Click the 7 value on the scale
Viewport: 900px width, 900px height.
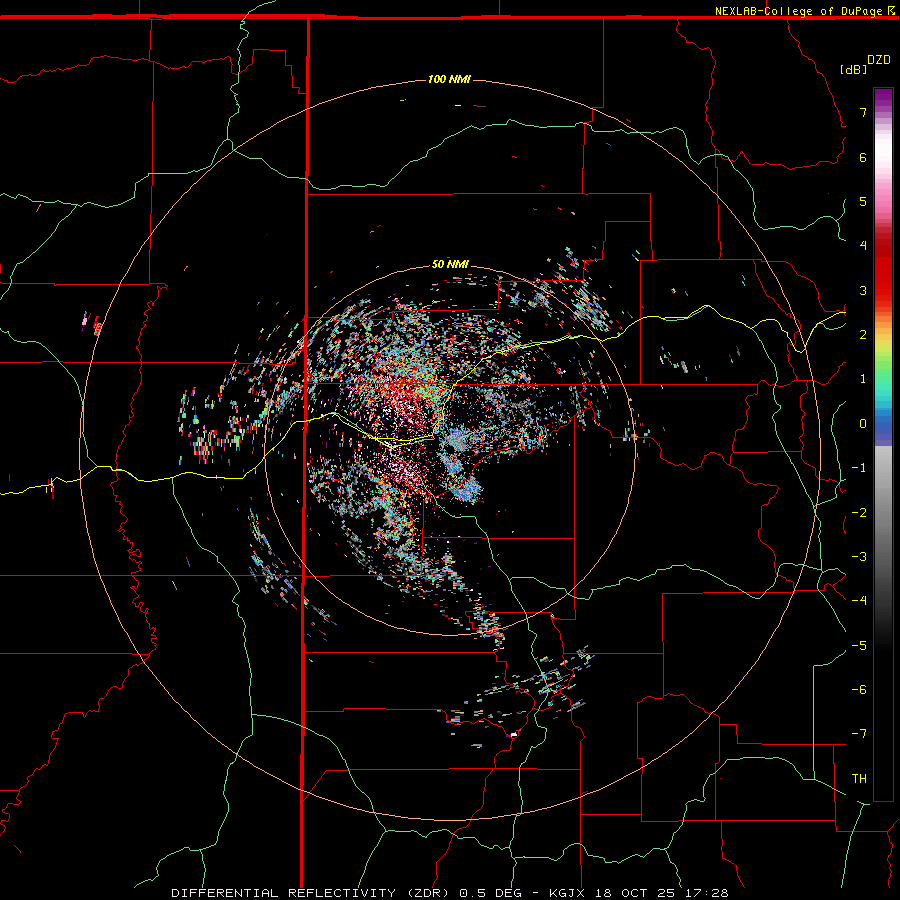(863, 112)
